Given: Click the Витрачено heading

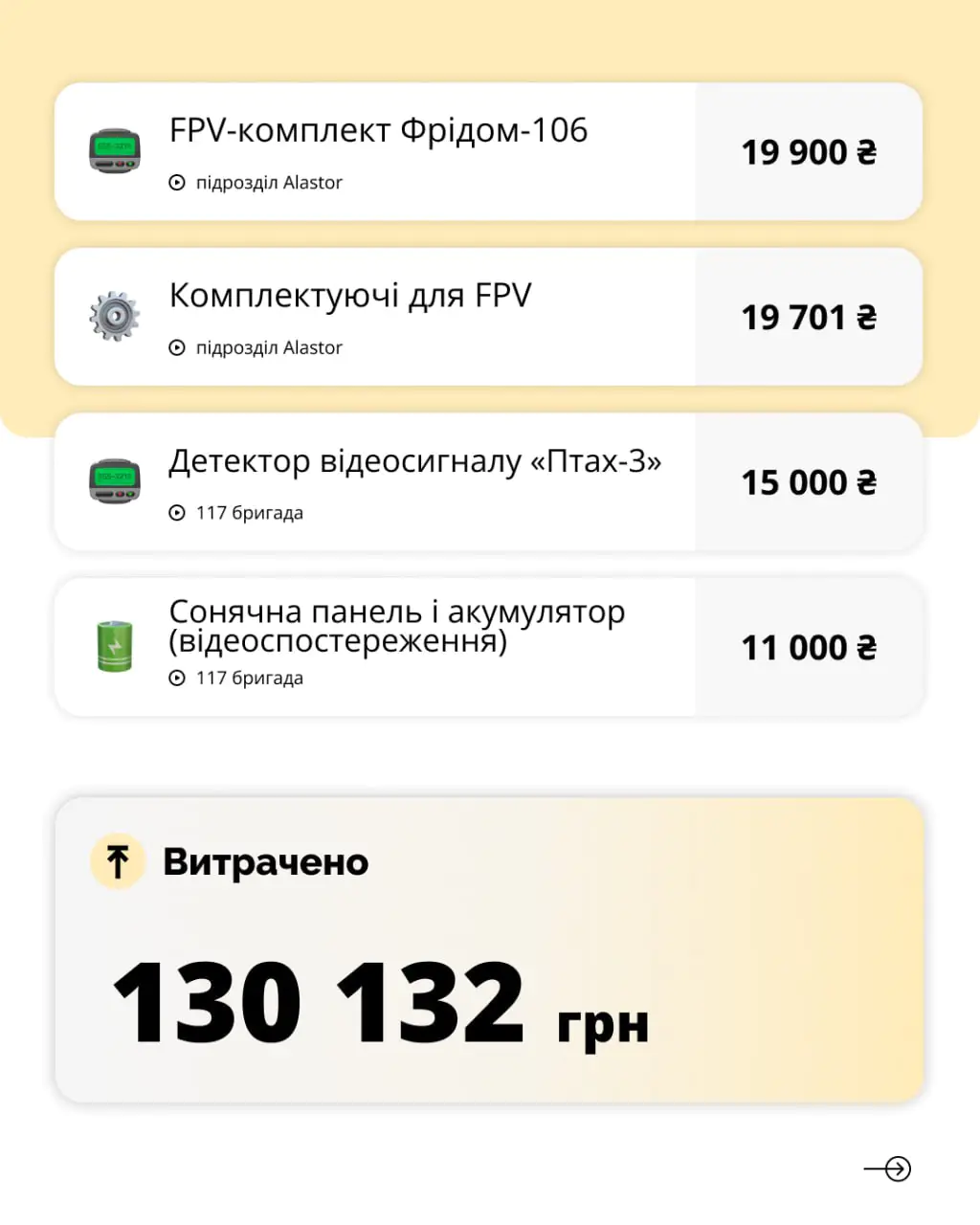Looking at the screenshot, I should pos(266,862).
